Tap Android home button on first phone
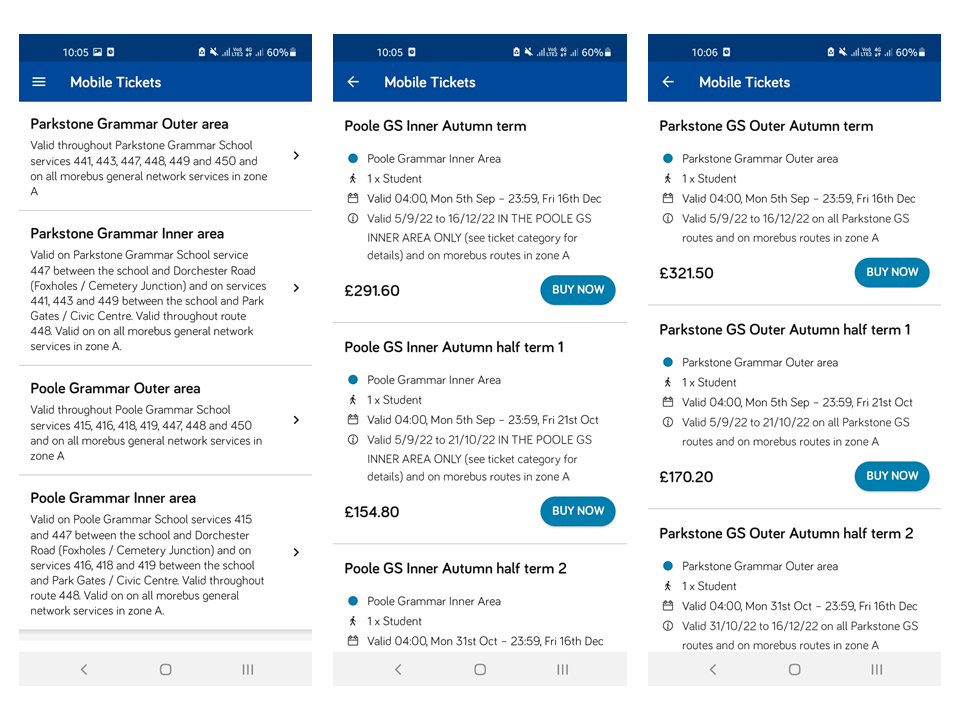The image size is (960, 720). [x=165, y=669]
